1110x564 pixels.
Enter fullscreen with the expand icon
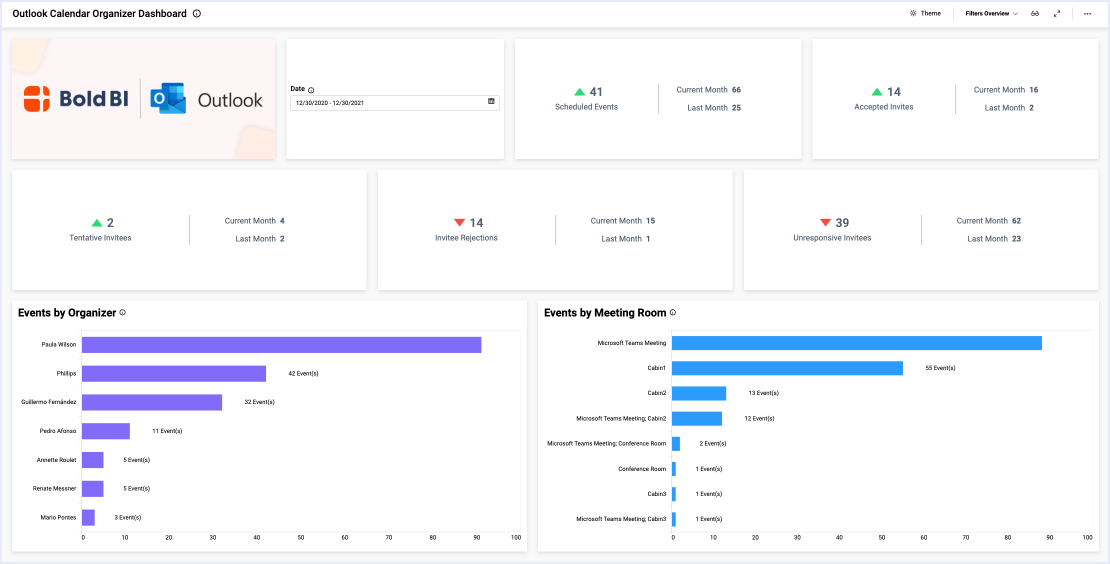point(1057,14)
